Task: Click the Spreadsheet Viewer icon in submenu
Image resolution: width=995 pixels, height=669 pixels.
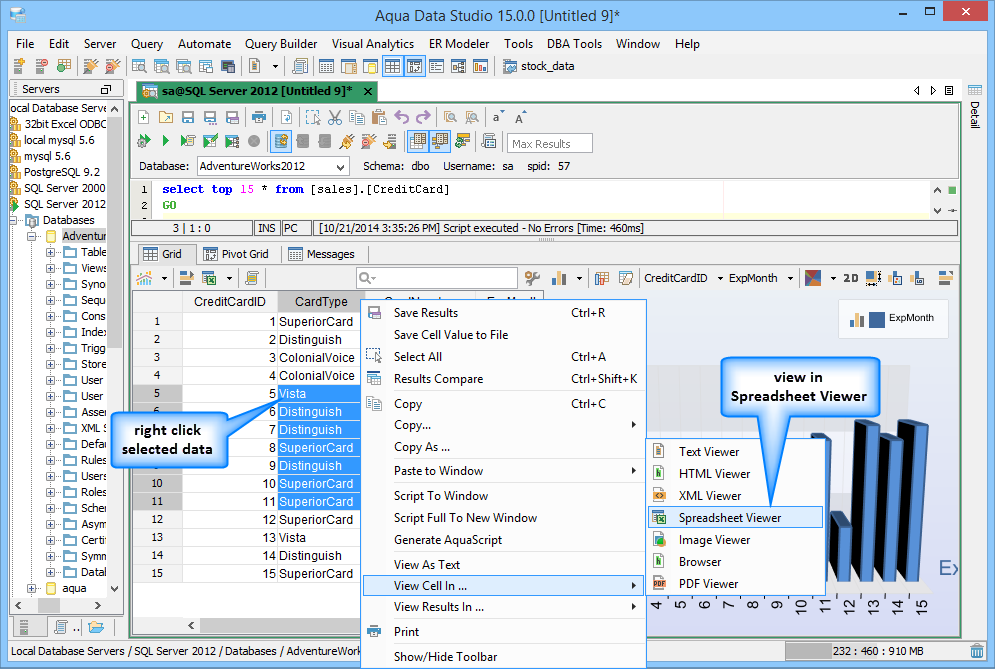Action: [659, 518]
